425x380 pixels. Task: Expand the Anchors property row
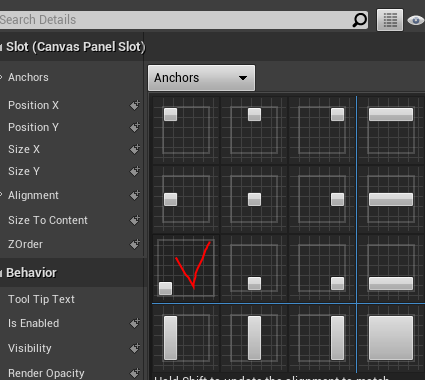tap(1, 77)
